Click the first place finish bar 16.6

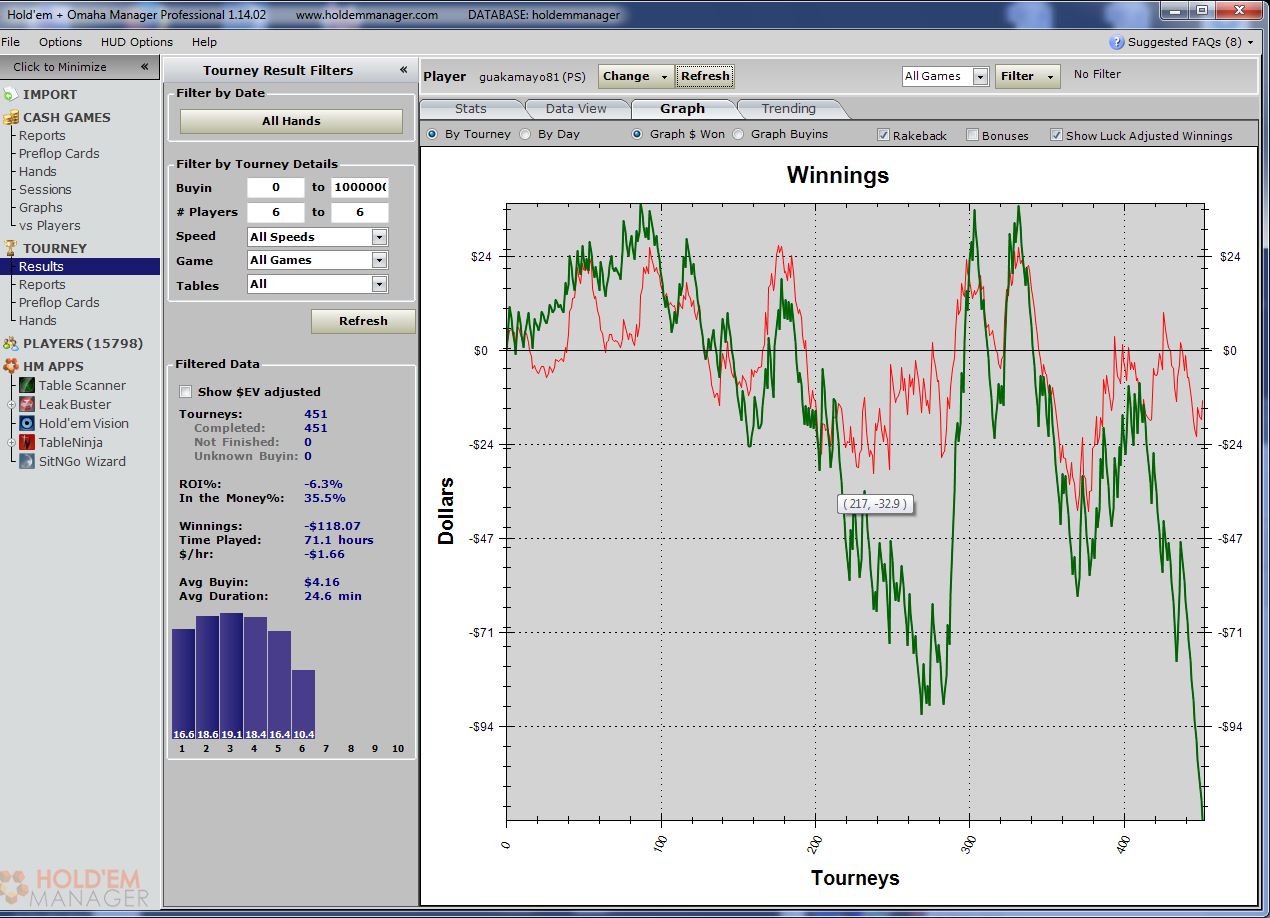point(183,685)
